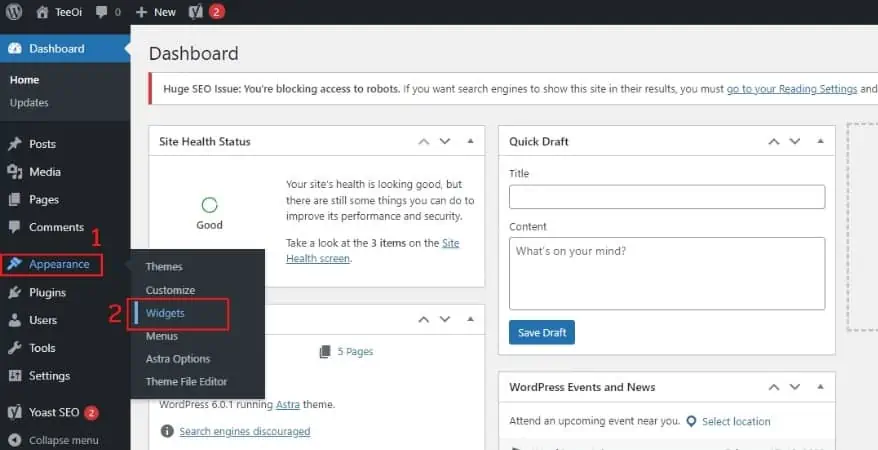Click the Users person icon
Screen dimensions: 878x450
(x=15, y=320)
